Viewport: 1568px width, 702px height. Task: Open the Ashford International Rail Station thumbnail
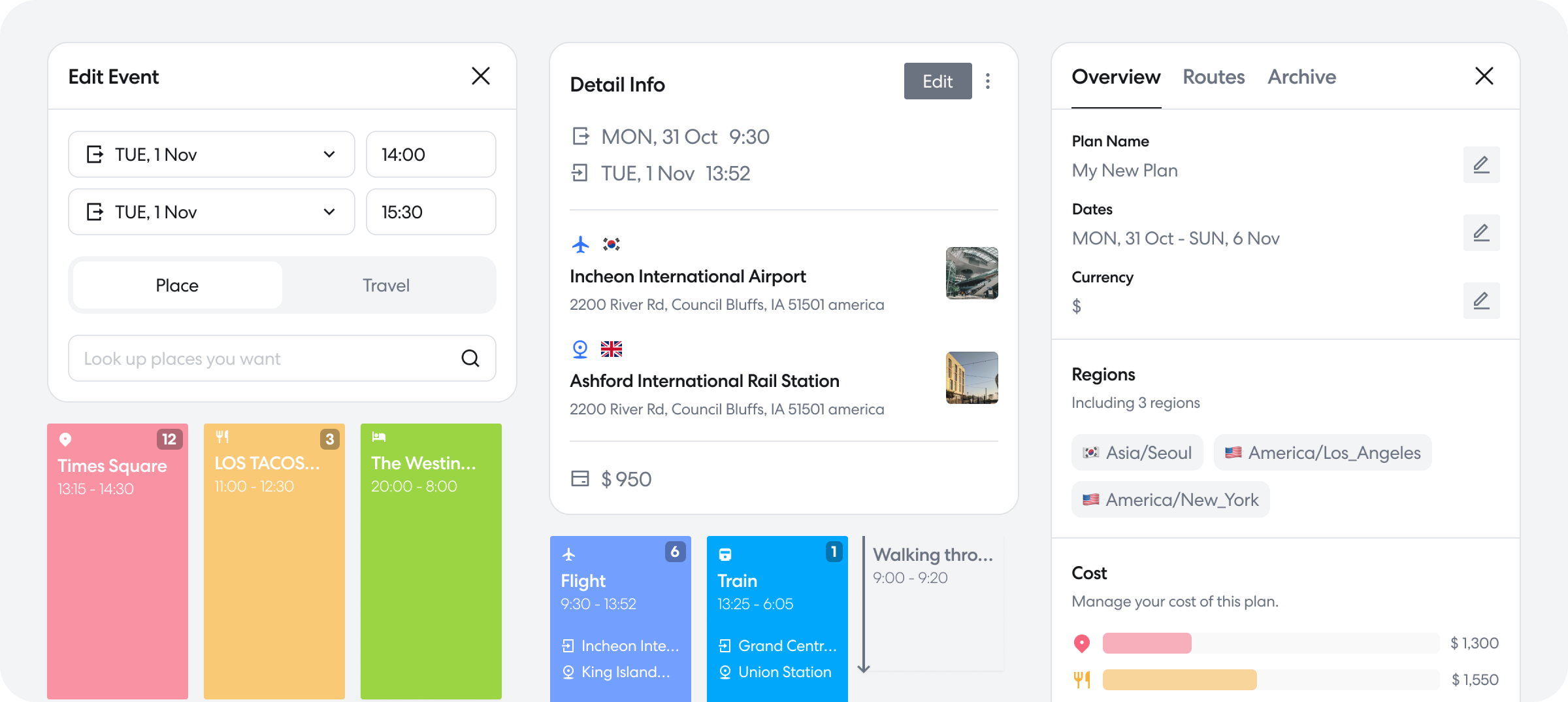tap(972, 378)
